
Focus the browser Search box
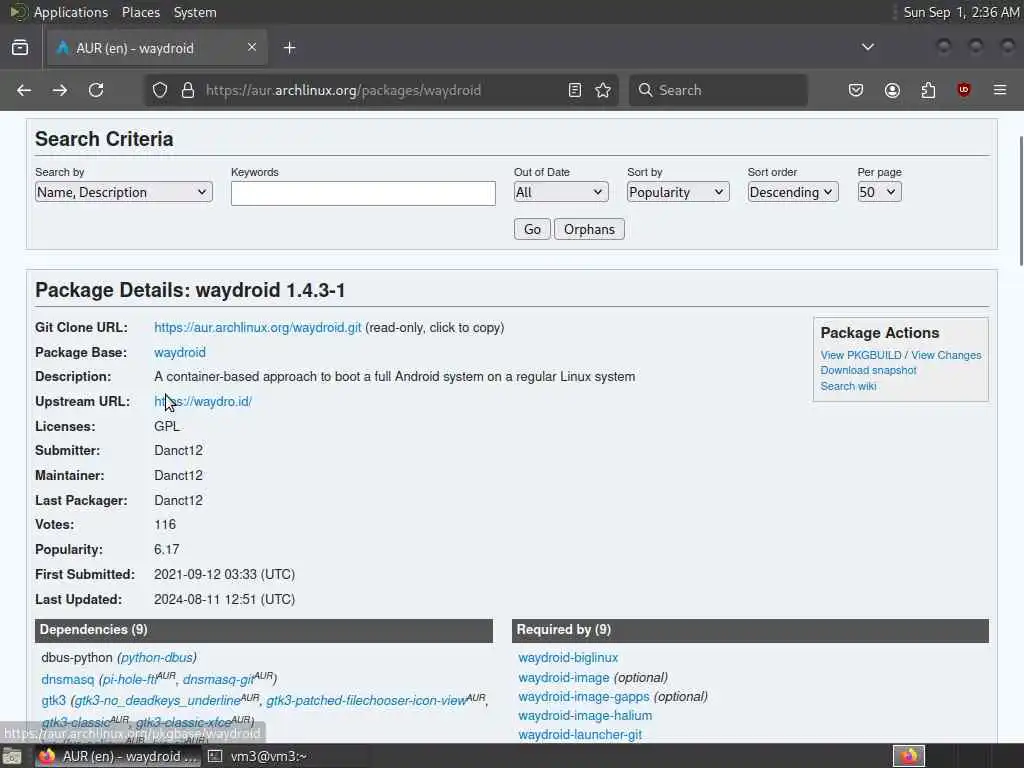pyautogui.click(x=718, y=90)
